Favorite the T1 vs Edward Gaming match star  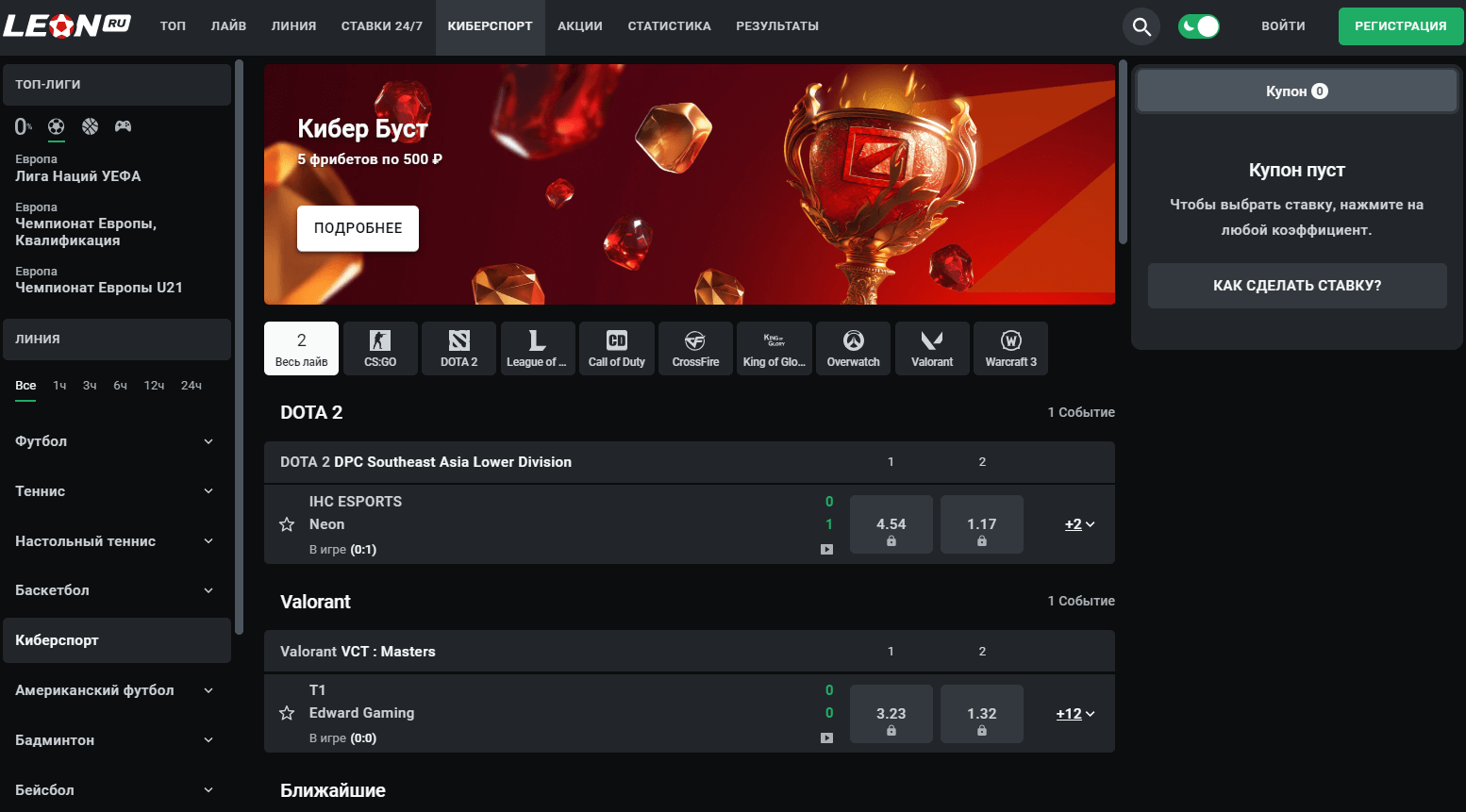[287, 713]
